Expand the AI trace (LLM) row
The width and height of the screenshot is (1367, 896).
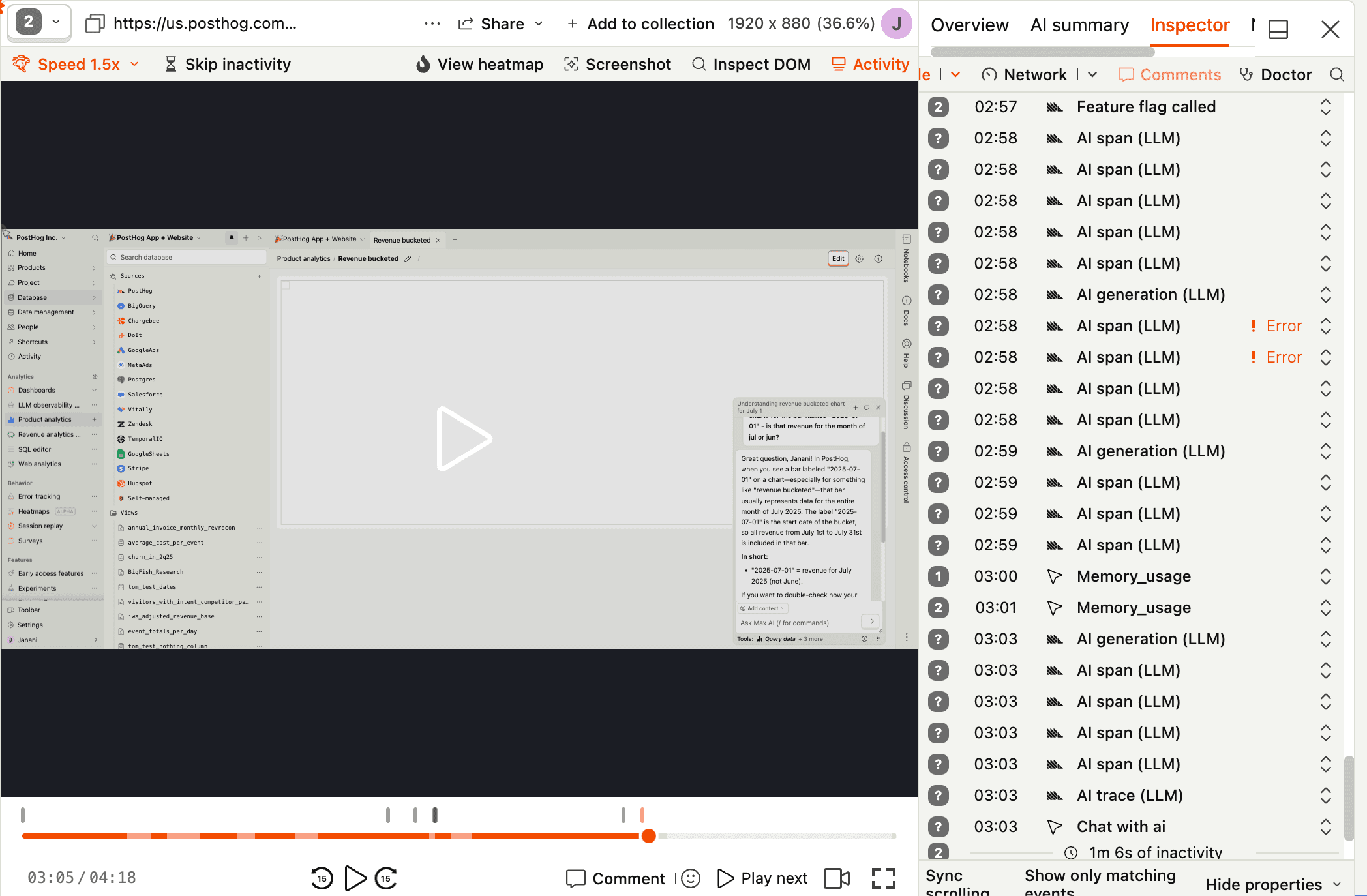[1325, 796]
